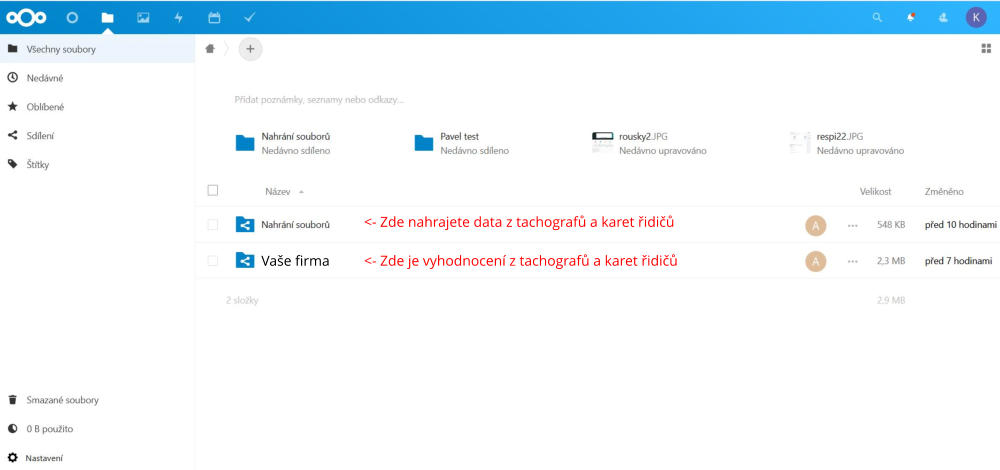This screenshot has width=1000, height=470.
Task: Click the search magnifier icon
Action: point(877,17)
